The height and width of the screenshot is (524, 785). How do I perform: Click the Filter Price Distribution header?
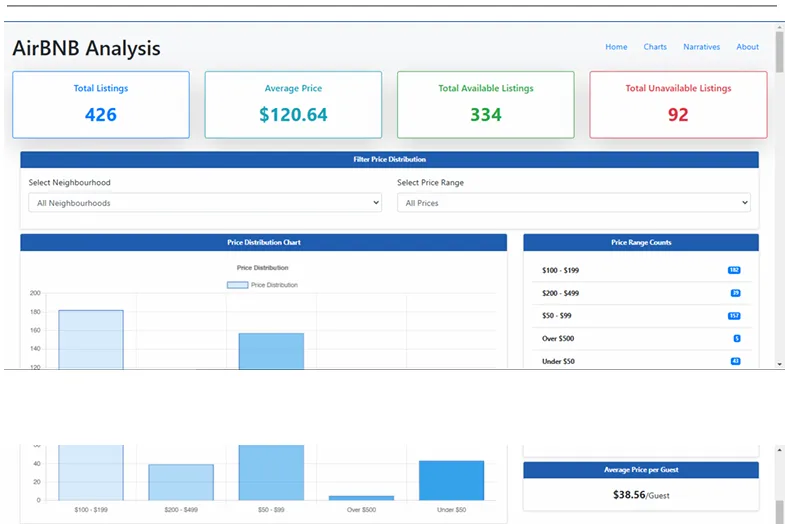[389, 160]
